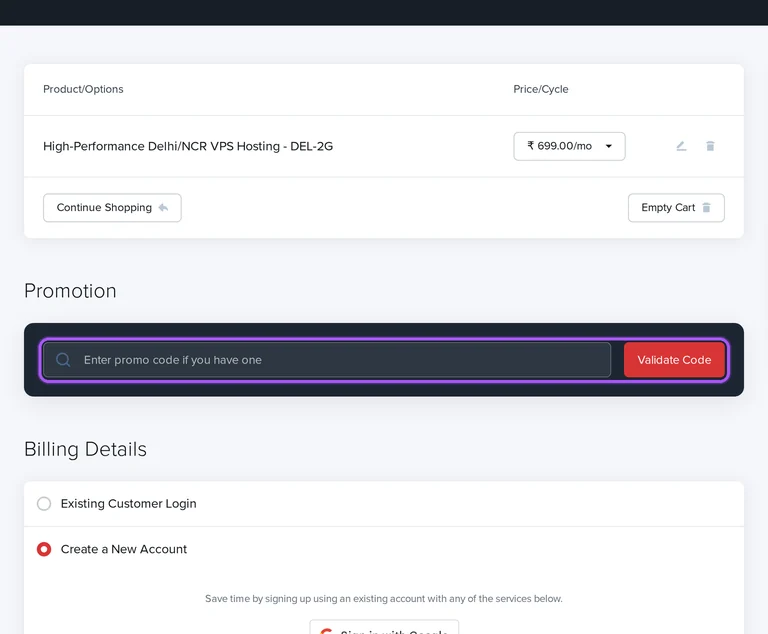Click Empty Cart button
The width and height of the screenshot is (768, 634).
coord(676,208)
